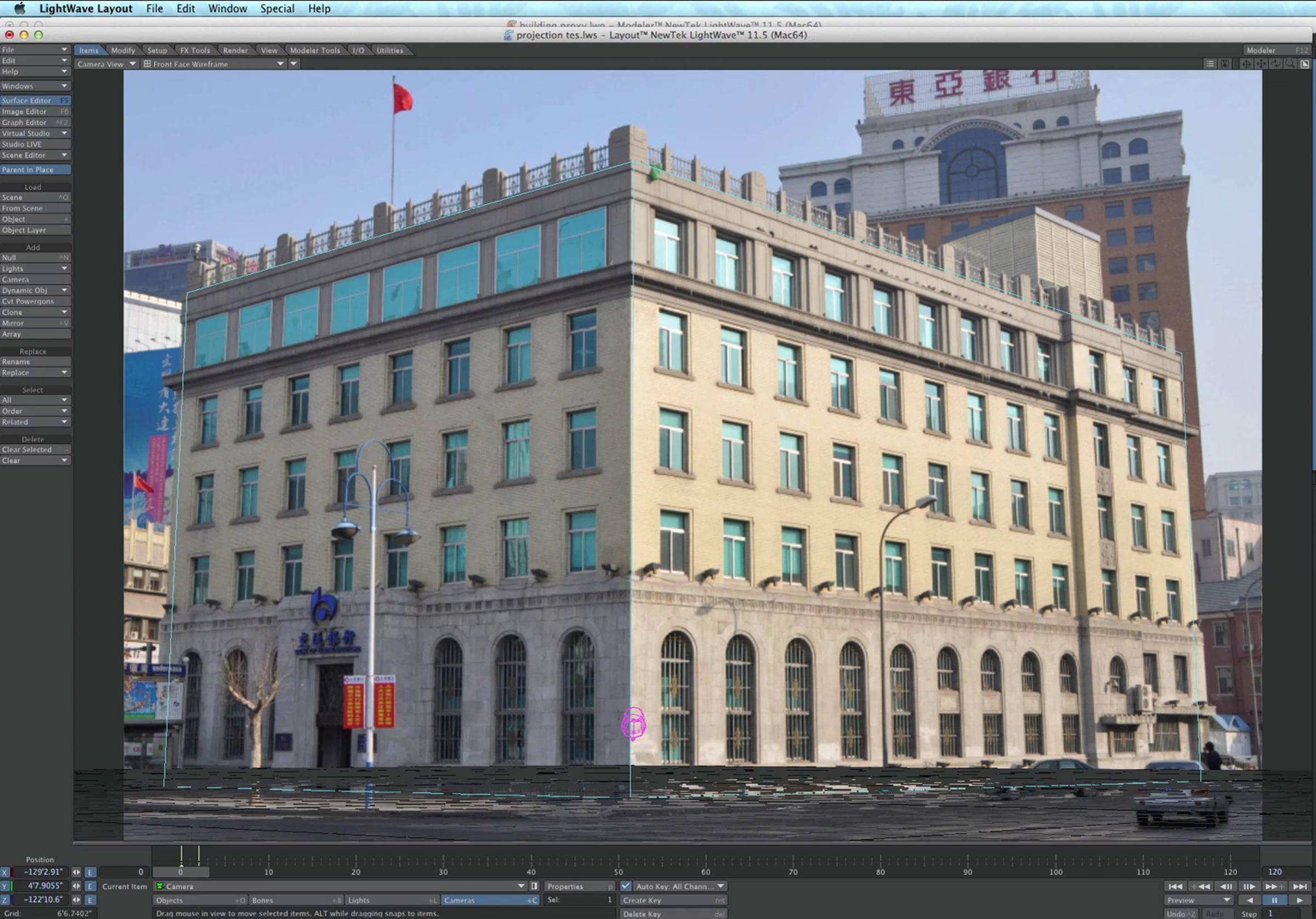Click the viewport center-on-item crosshair icon
This screenshot has height=919, width=1316.
[x=1246, y=64]
